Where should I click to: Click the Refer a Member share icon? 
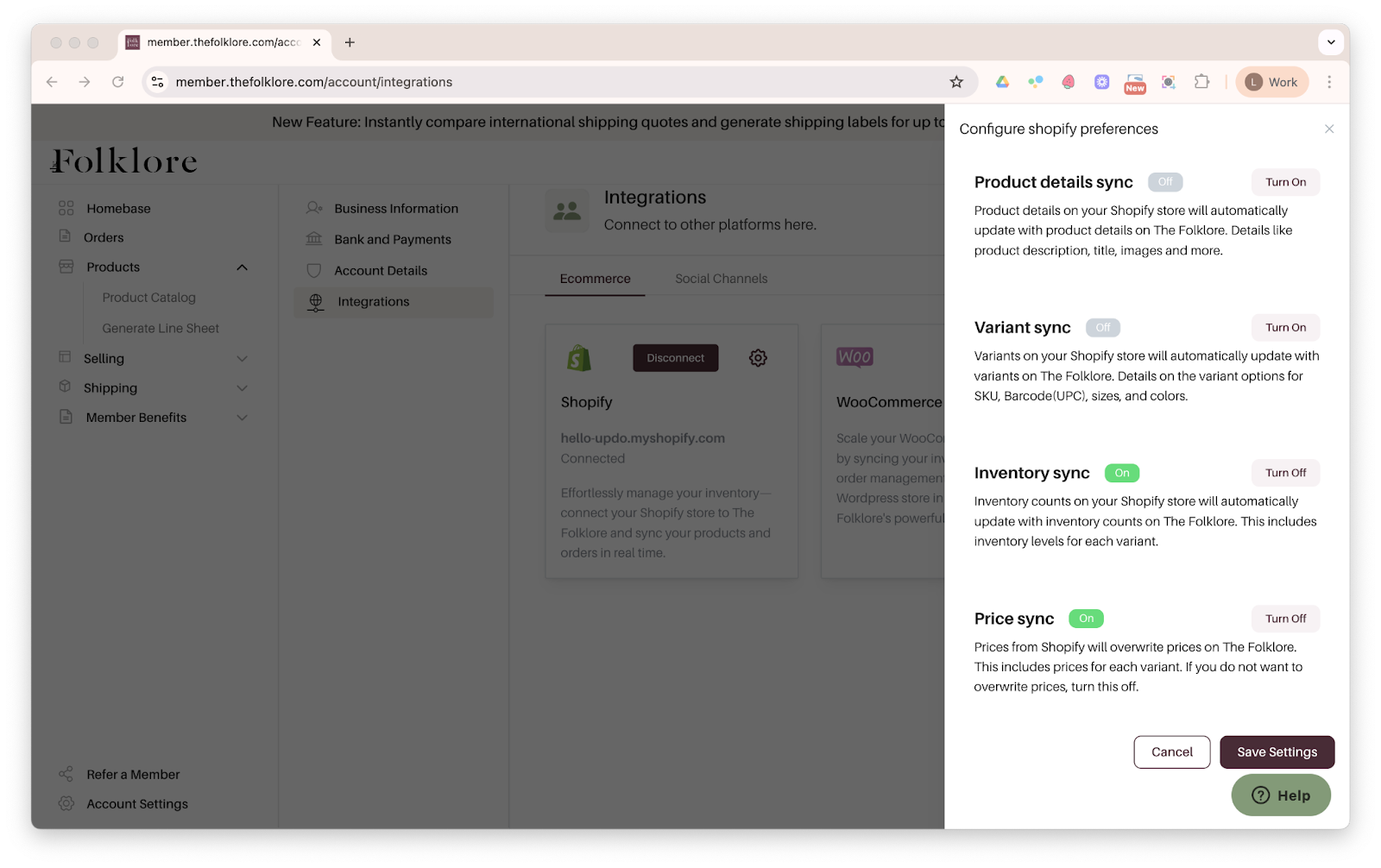(x=67, y=773)
